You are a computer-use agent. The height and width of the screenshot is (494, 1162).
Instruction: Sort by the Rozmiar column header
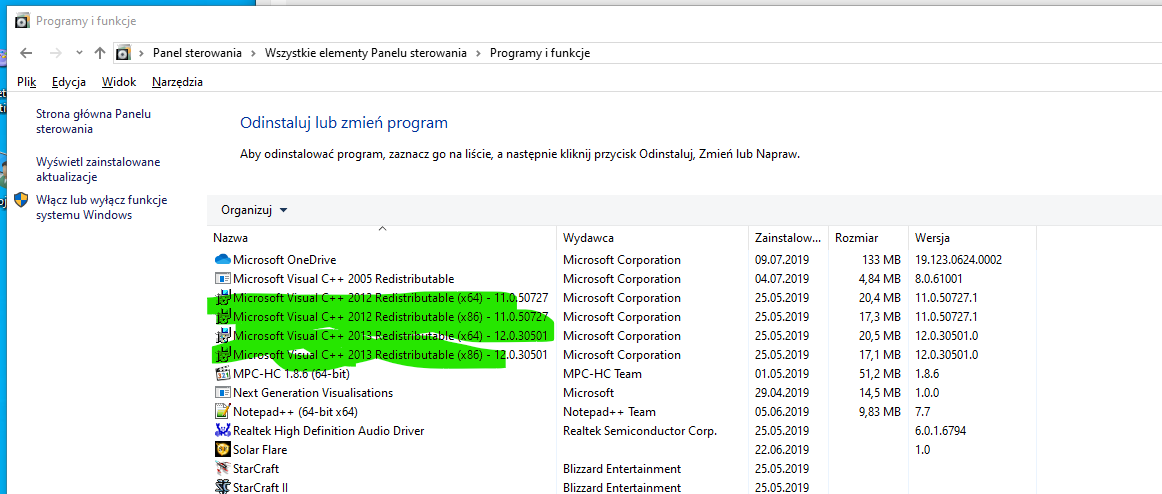click(868, 238)
